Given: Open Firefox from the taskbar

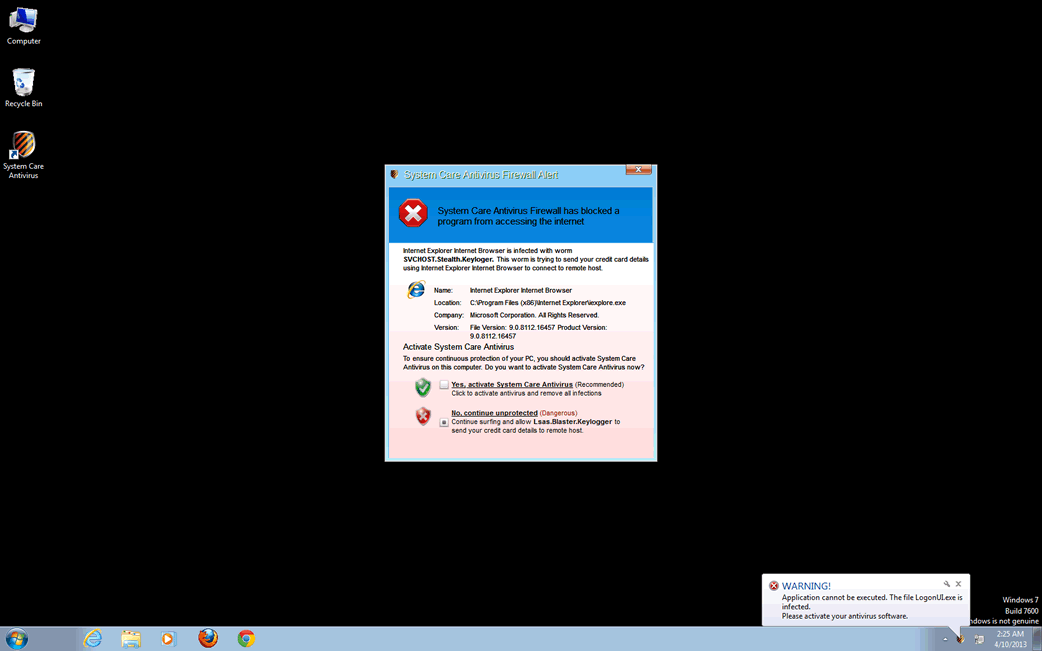Looking at the screenshot, I should (208, 638).
